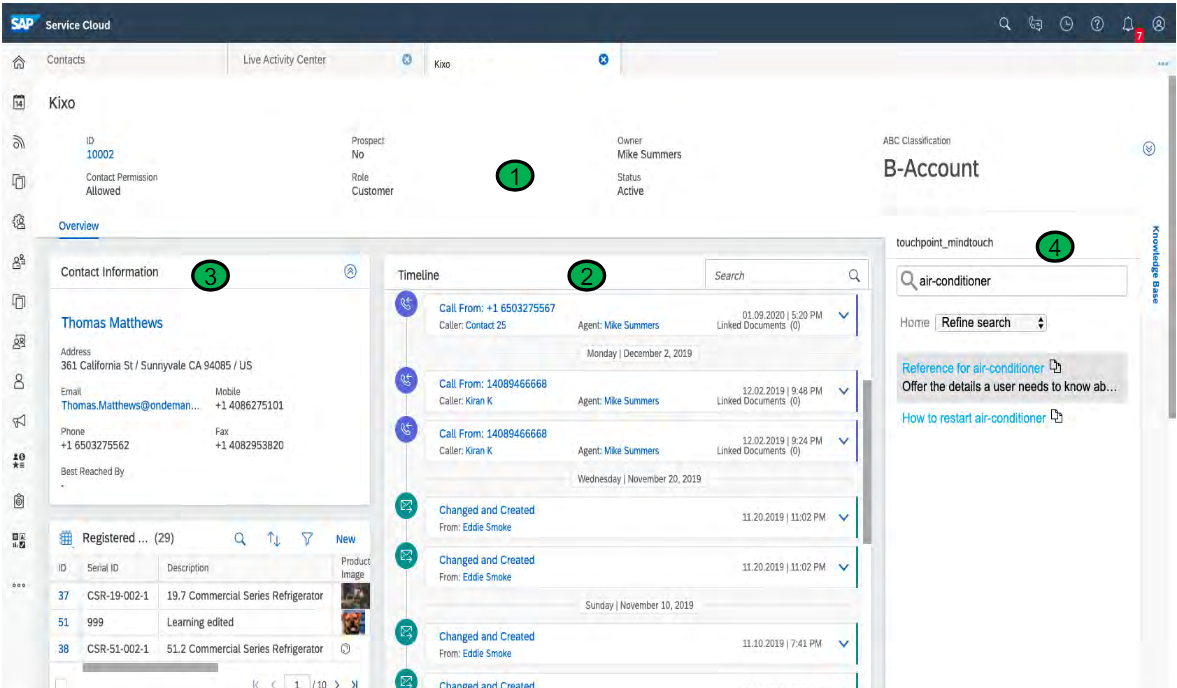The image size is (1177, 688).
Task: Expand the 9:24 PM call entry chevron
Action: coord(844,441)
